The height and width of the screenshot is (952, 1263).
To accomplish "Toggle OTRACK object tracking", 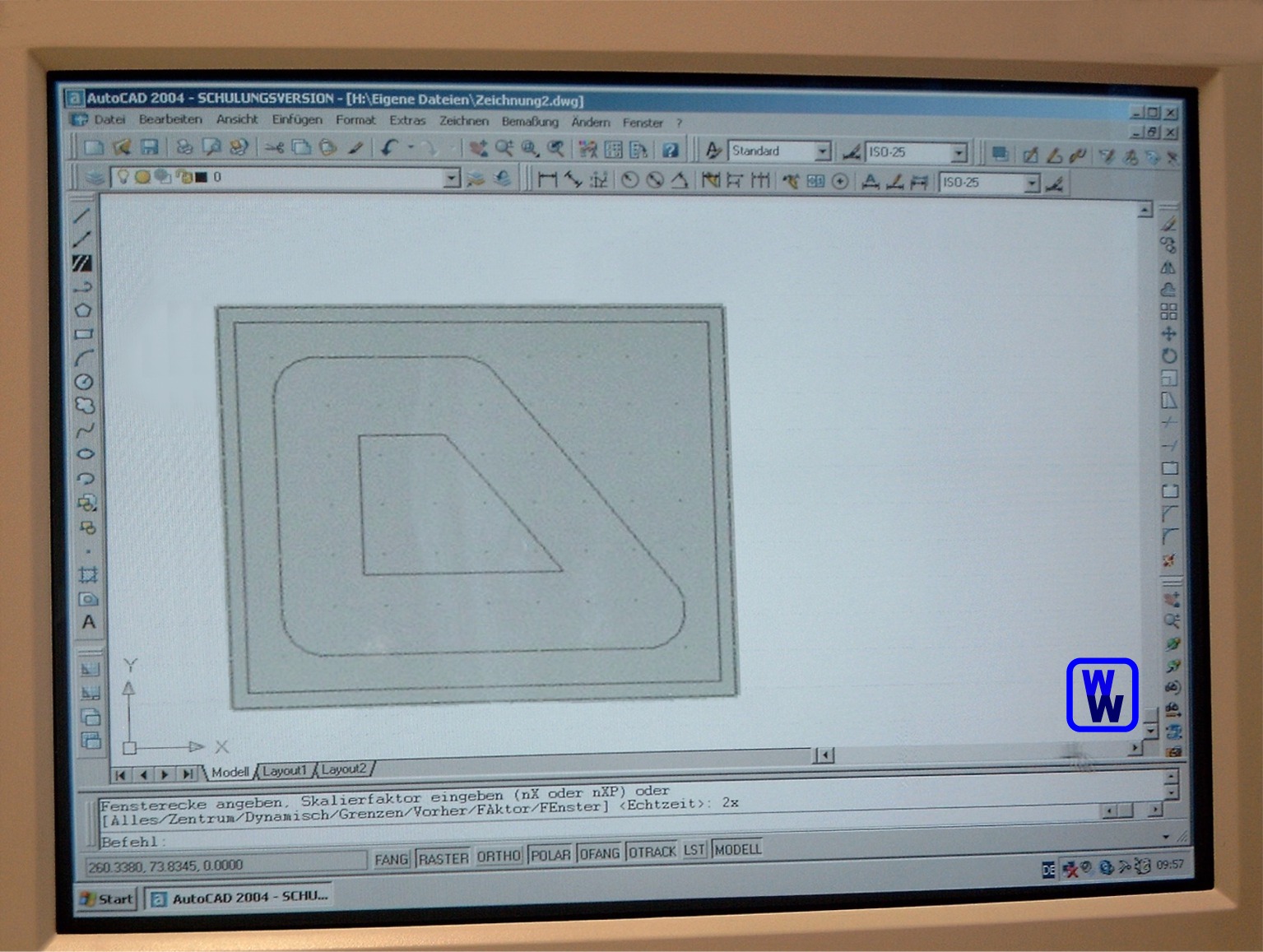I will [652, 852].
